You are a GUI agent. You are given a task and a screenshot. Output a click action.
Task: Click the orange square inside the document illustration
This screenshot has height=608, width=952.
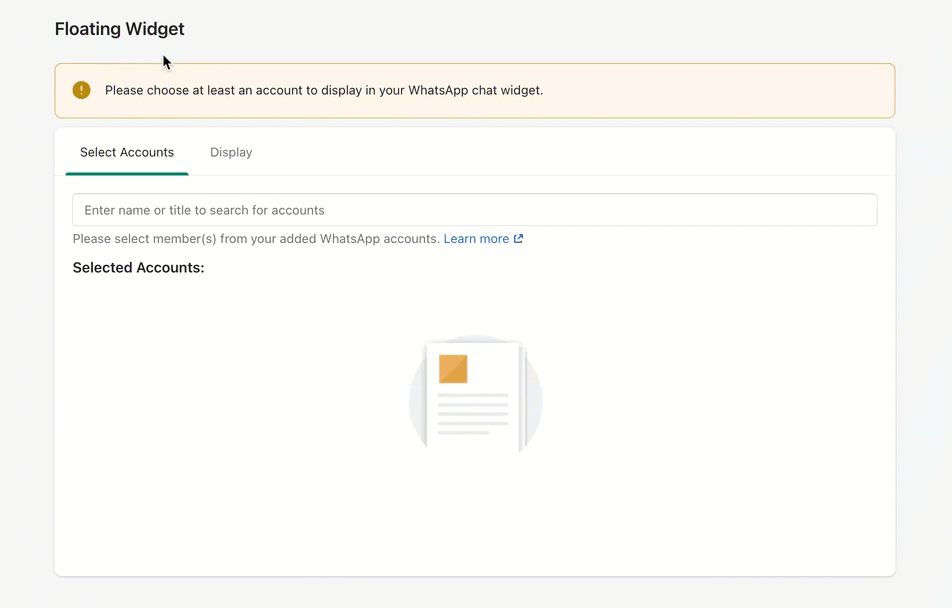coord(453,369)
